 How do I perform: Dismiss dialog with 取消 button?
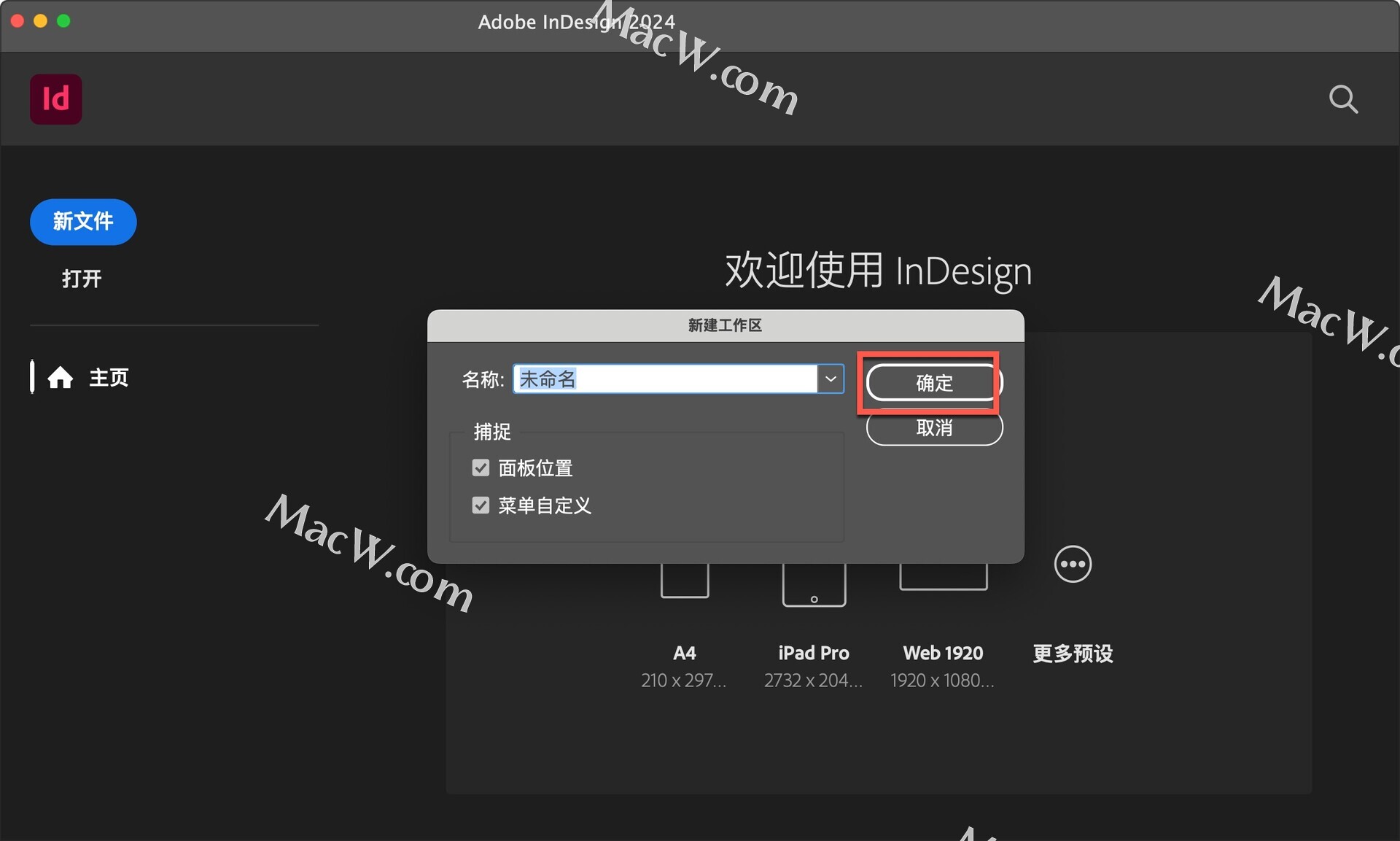click(x=934, y=428)
